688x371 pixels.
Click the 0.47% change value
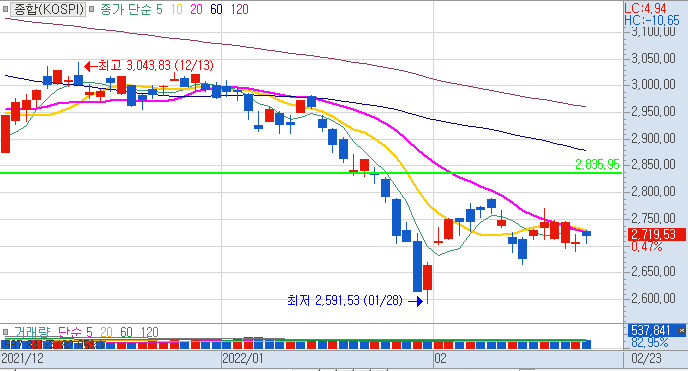coord(646,246)
